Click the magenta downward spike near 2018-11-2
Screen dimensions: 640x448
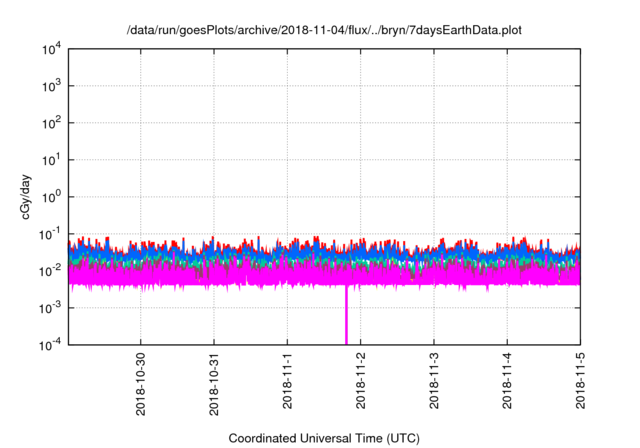(347, 315)
